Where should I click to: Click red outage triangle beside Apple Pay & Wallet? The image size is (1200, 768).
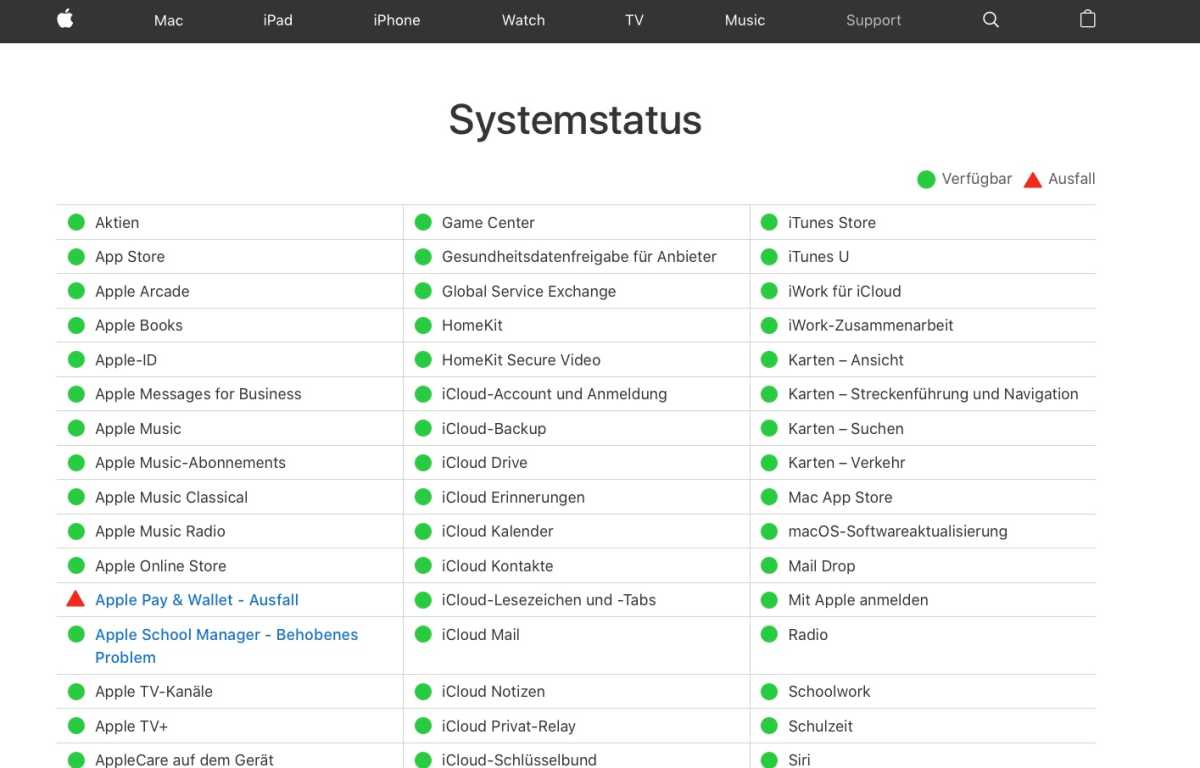pyautogui.click(x=75, y=599)
